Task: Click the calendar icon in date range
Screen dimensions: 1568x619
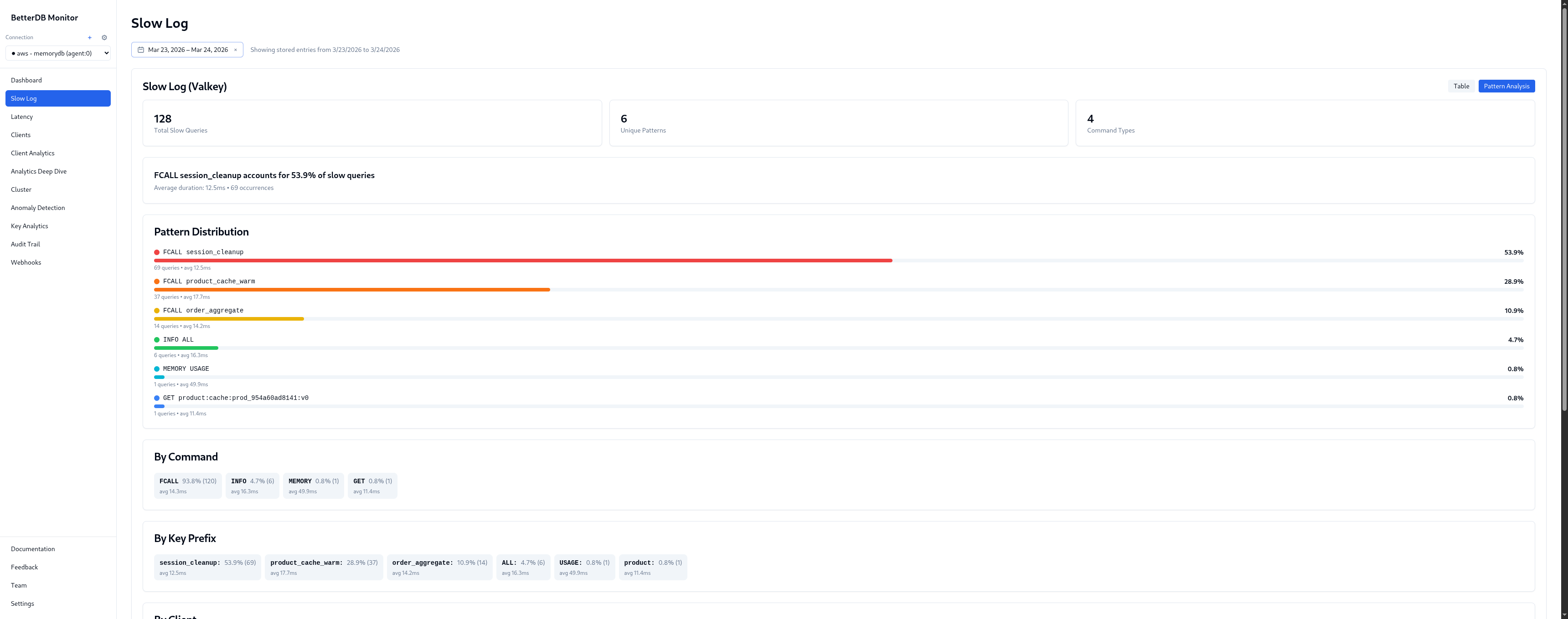Action: 140,50
